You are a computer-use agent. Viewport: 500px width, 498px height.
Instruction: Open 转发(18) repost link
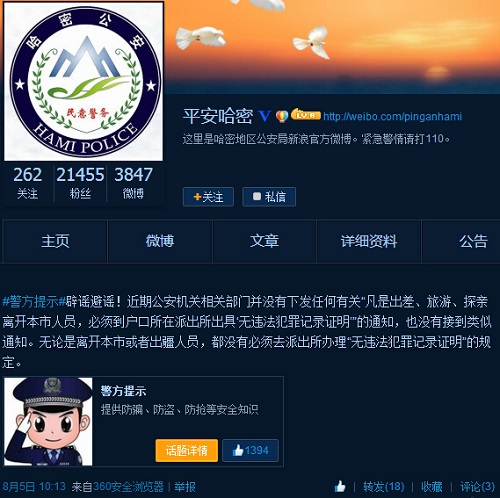point(384,487)
